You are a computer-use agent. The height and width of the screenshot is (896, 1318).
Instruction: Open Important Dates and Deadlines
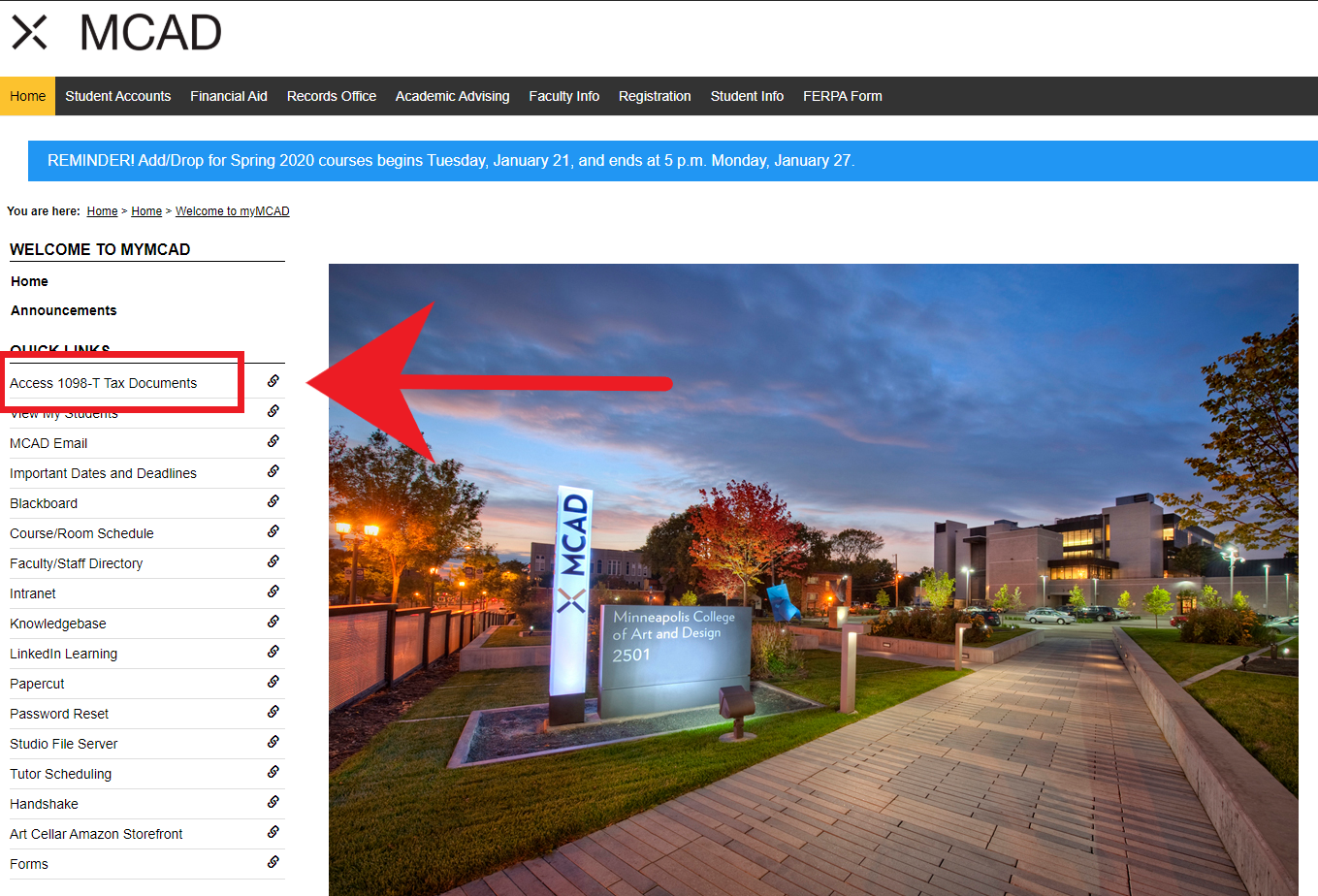(103, 473)
